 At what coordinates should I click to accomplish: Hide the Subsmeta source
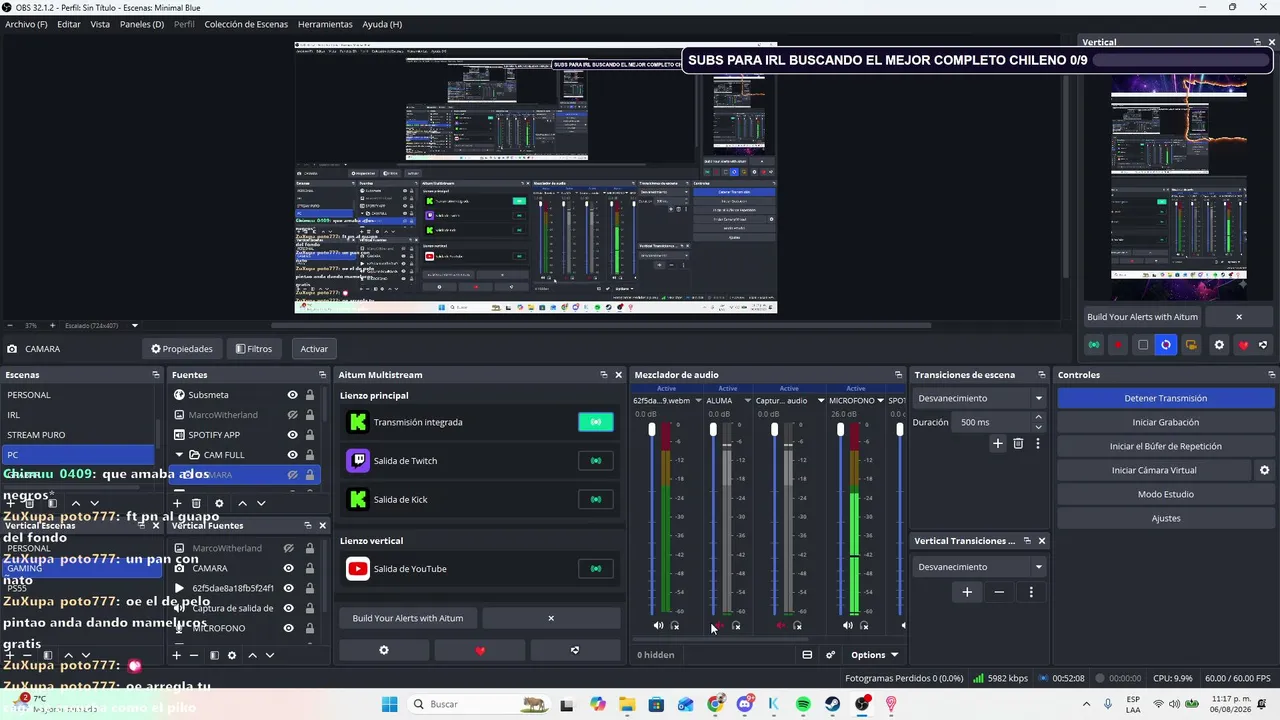tap(292, 395)
